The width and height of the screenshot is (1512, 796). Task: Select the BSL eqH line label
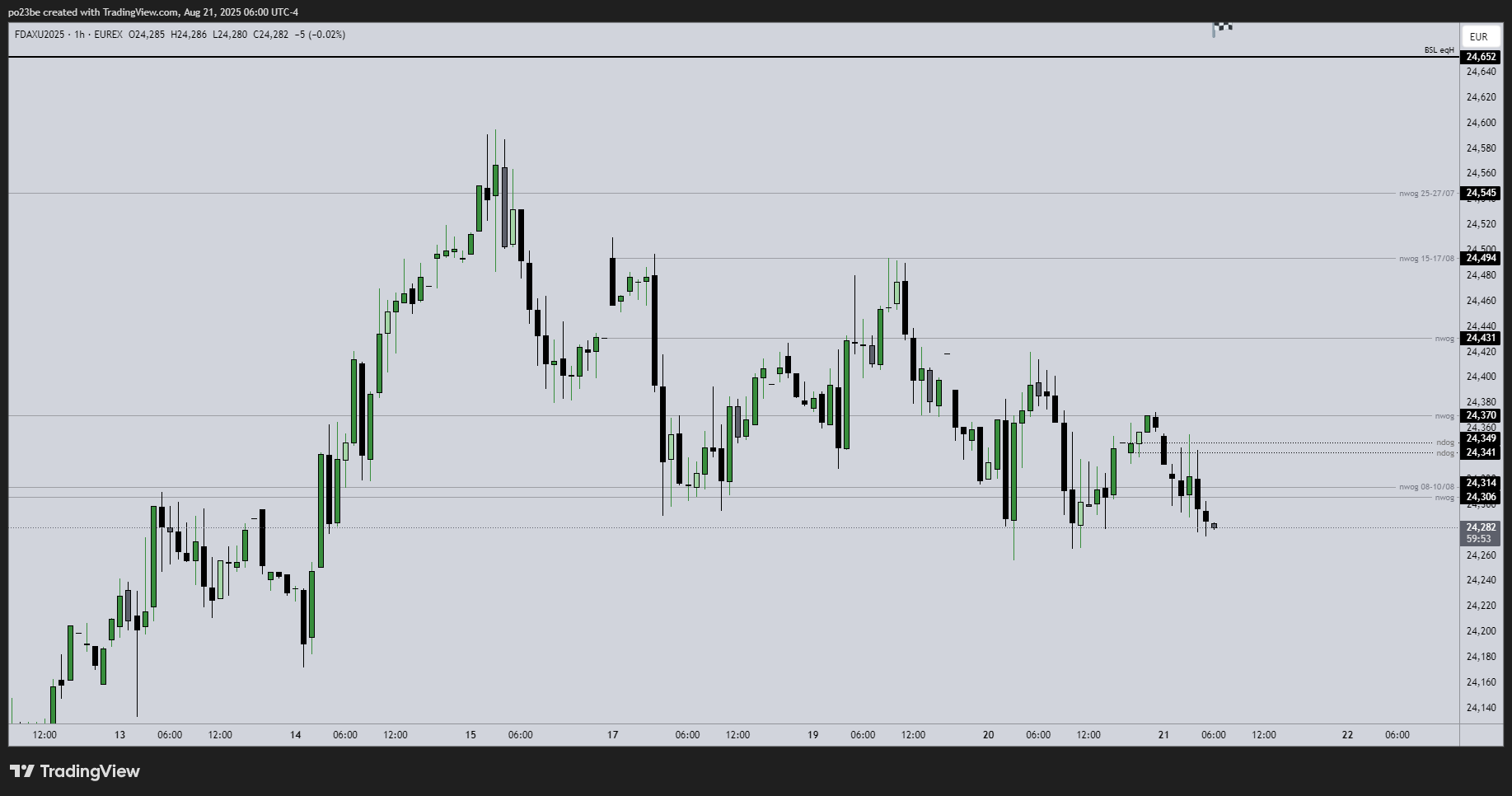click(1439, 50)
